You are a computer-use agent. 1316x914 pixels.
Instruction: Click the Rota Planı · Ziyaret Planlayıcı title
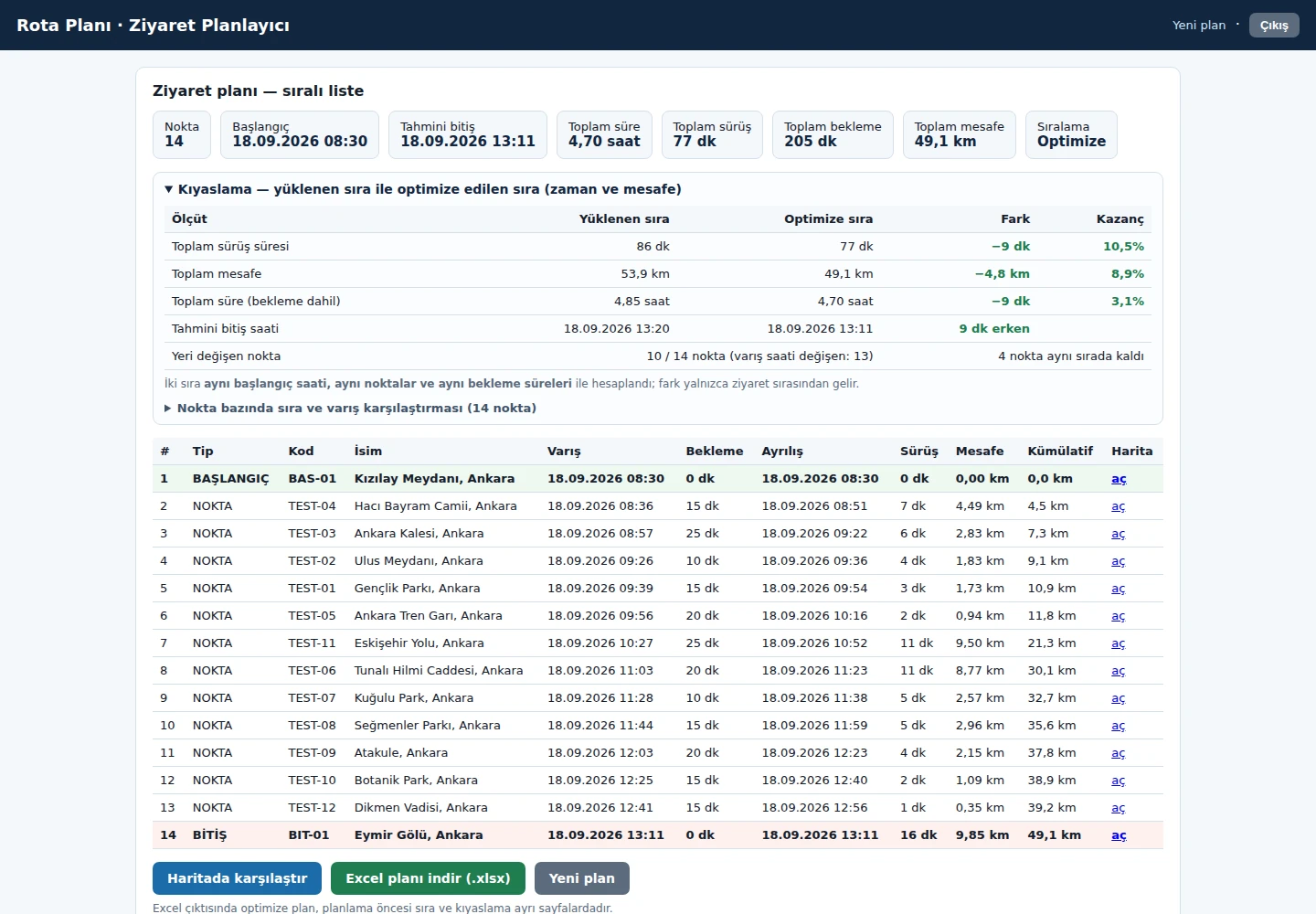pyautogui.click(x=153, y=26)
